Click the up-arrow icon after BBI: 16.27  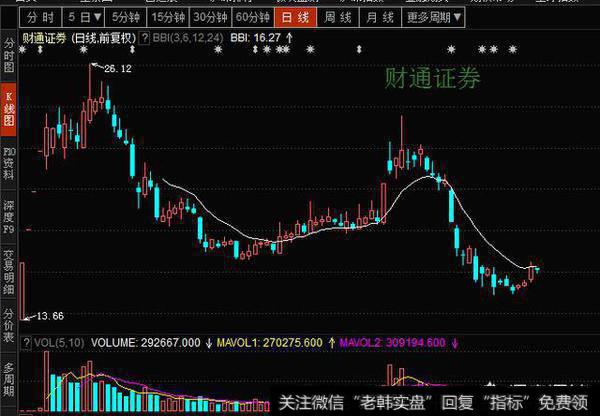pyautogui.click(x=290, y=38)
